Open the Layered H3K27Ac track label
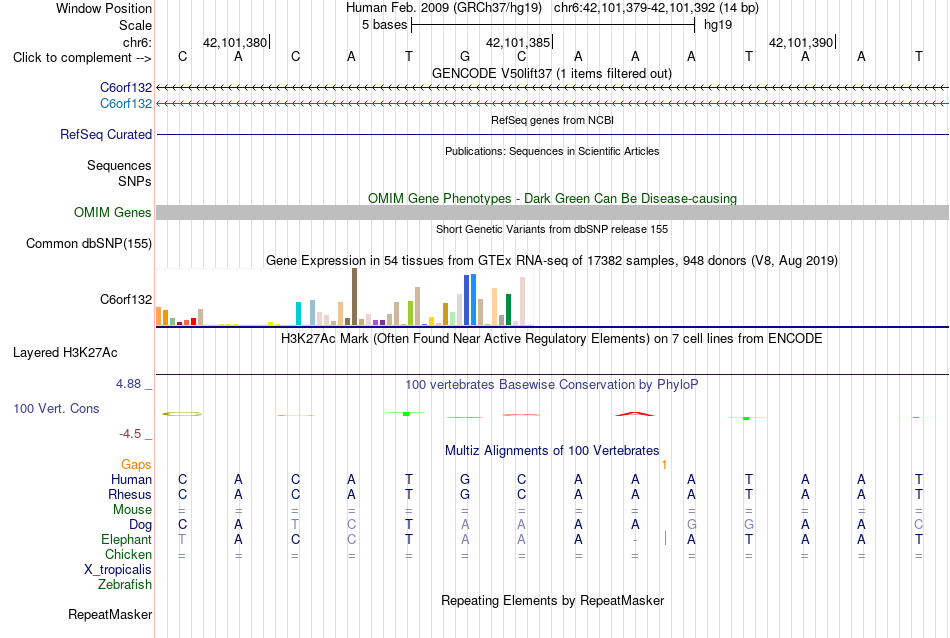Screen dimensions: 950x638 coord(65,353)
